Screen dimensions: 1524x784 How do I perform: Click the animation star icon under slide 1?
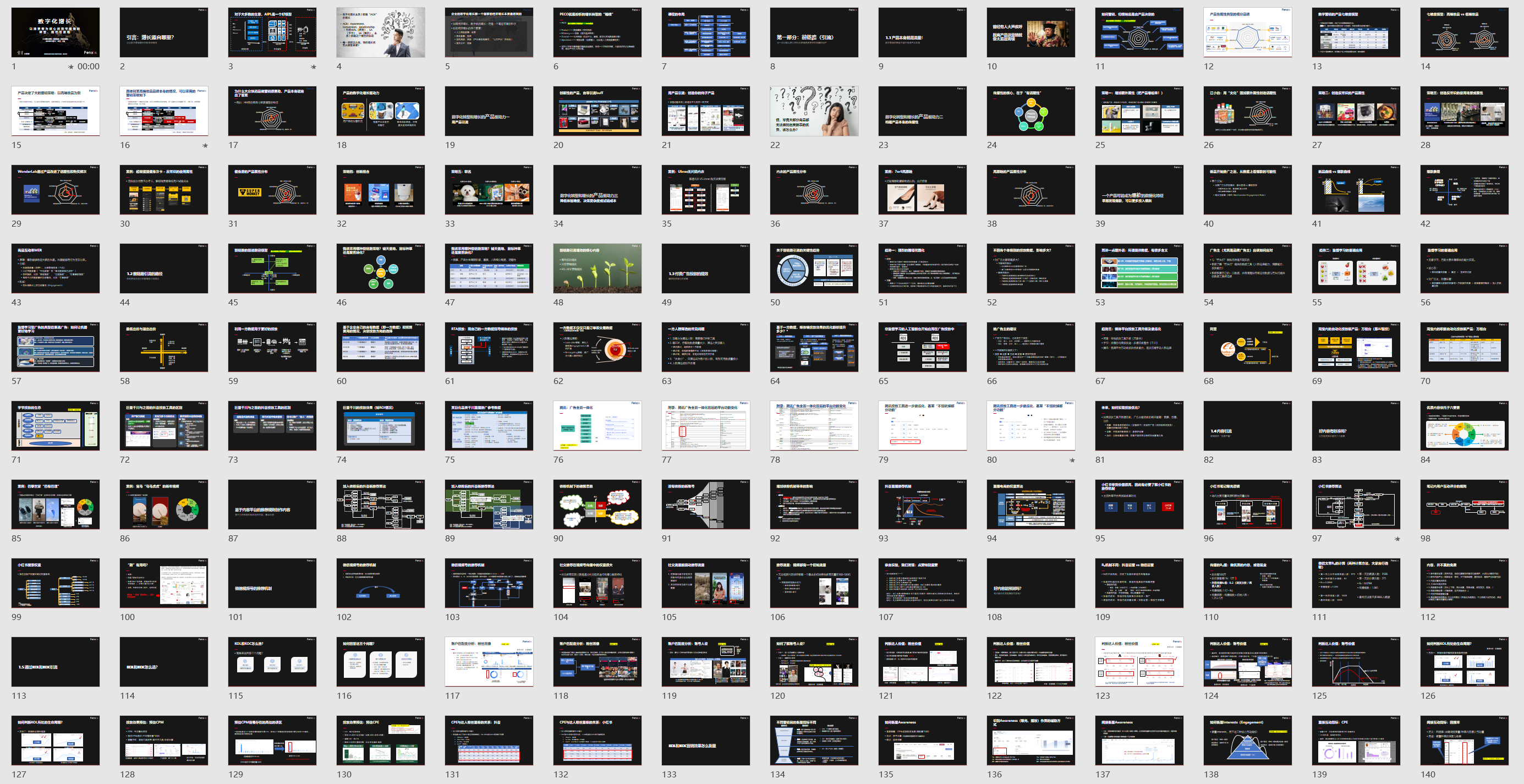71,67
